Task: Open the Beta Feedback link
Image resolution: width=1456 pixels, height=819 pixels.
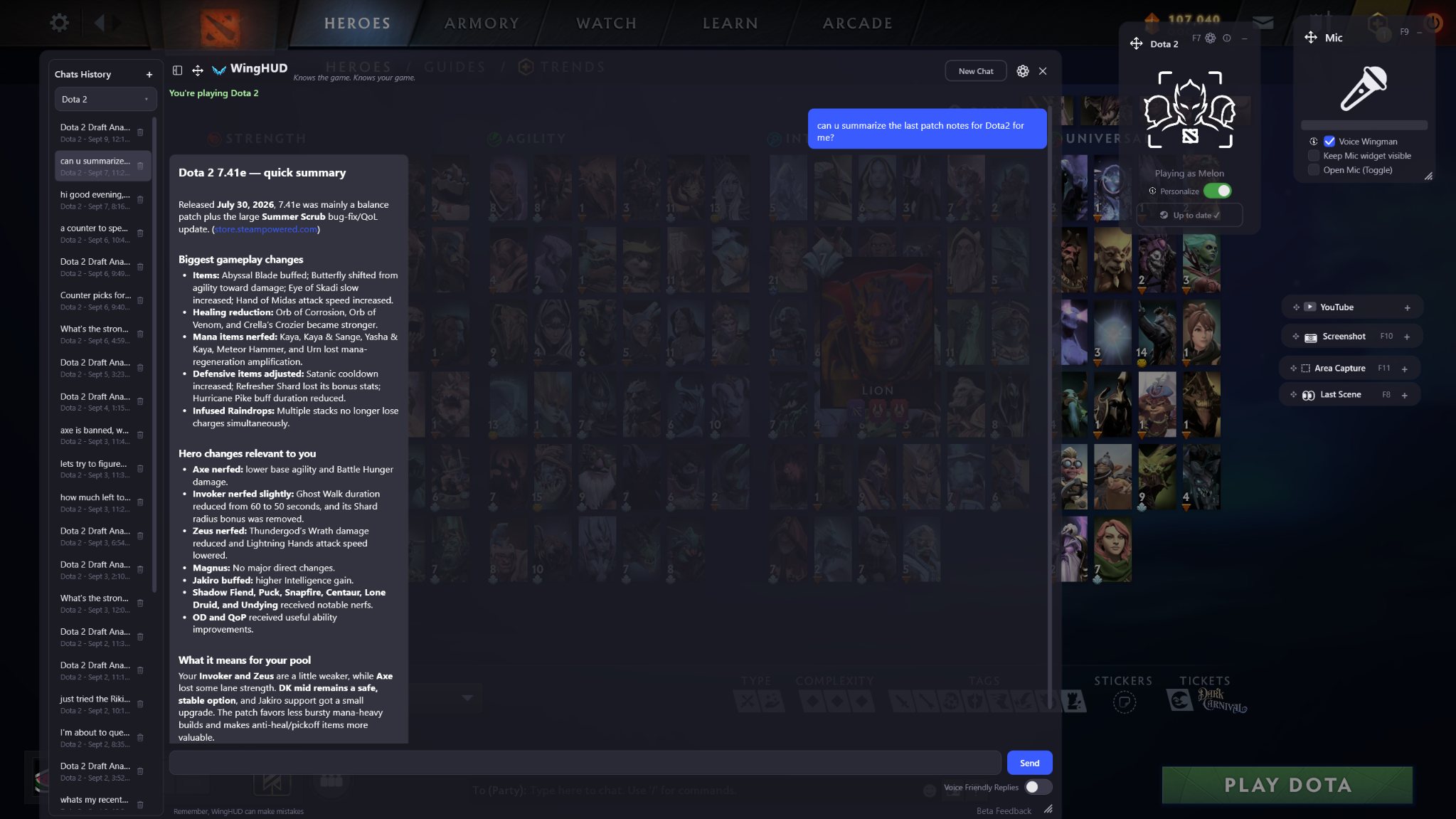Action: (x=1004, y=810)
